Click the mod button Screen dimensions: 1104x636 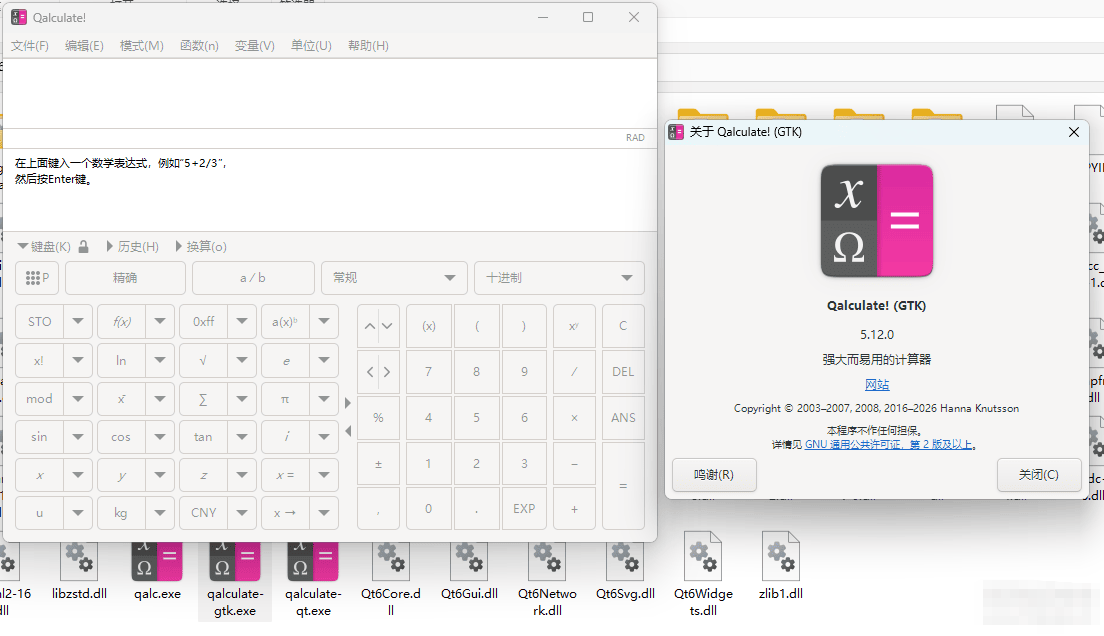(x=39, y=399)
